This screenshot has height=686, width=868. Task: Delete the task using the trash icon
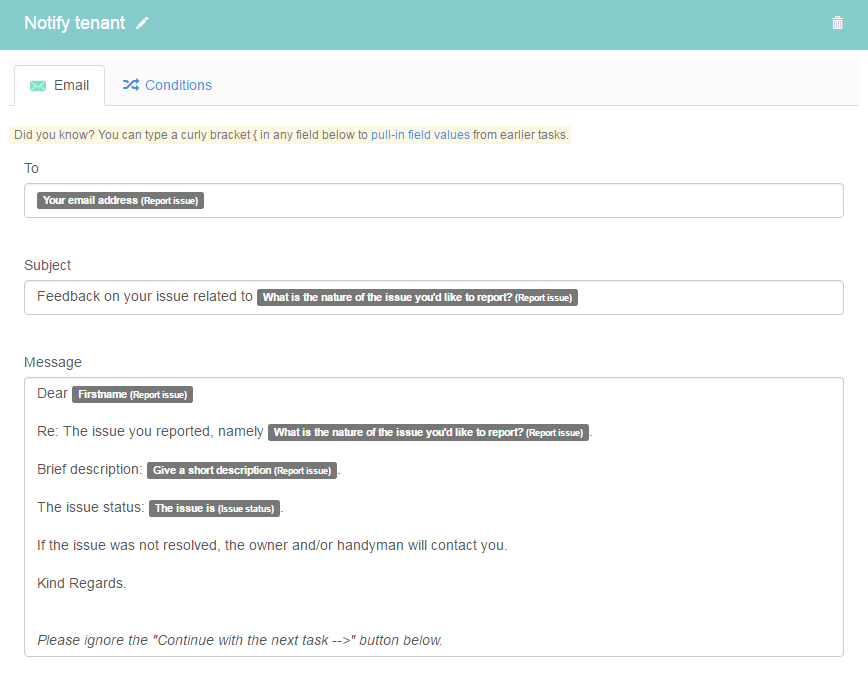point(838,23)
